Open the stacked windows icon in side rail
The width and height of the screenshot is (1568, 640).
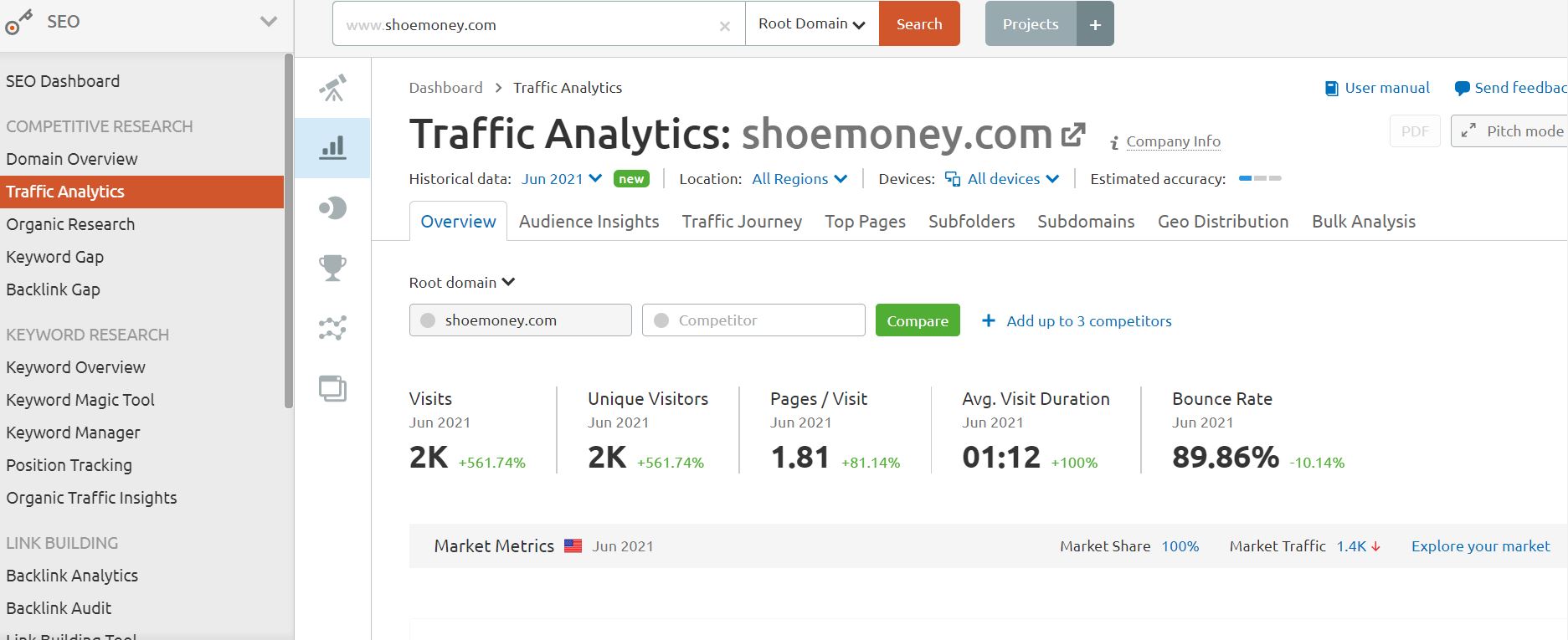pyautogui.click(x=332, y=389)
